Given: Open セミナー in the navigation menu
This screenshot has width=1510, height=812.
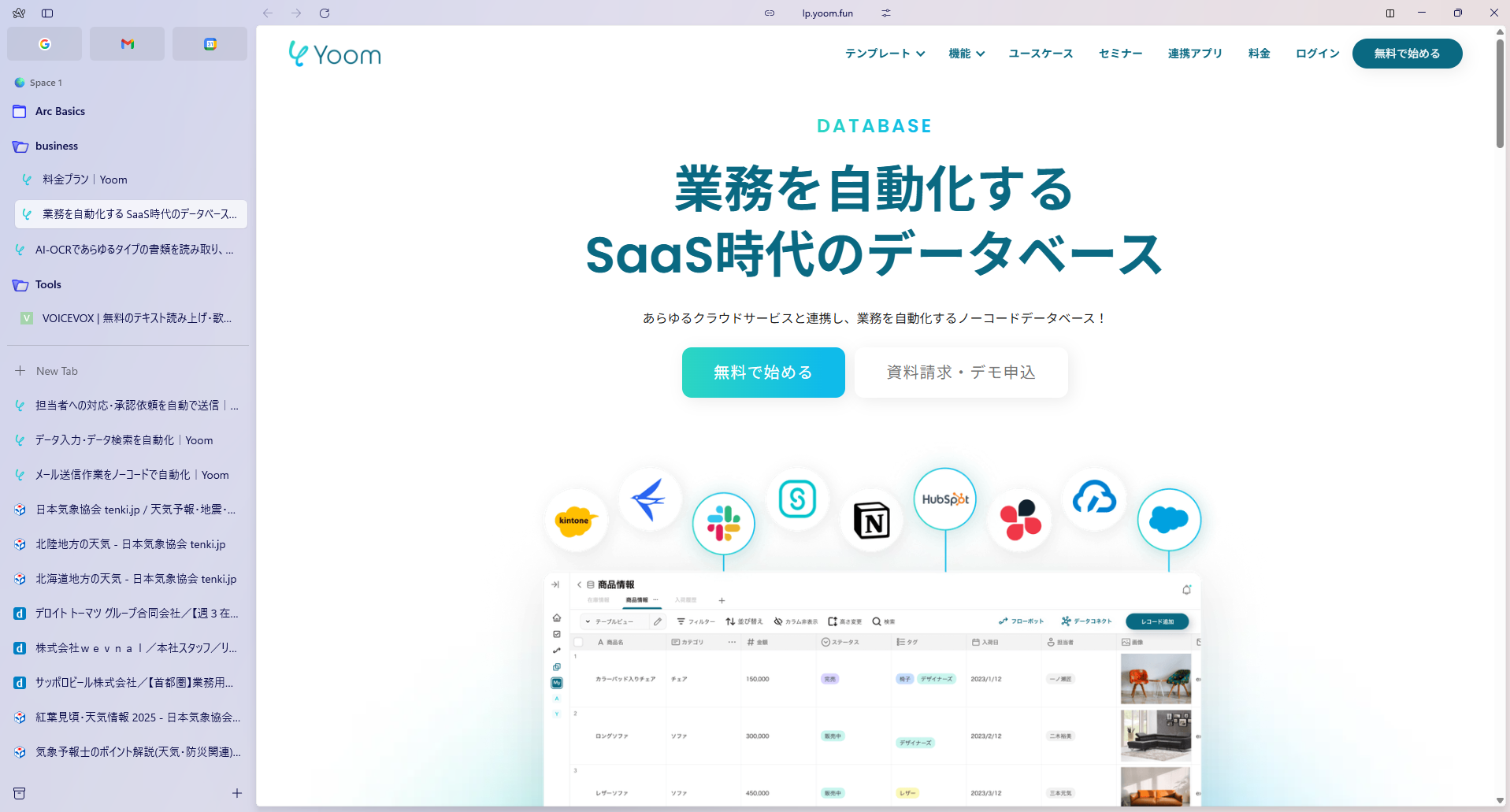Looking at the screenshot, I should [x=1120, y=54].
